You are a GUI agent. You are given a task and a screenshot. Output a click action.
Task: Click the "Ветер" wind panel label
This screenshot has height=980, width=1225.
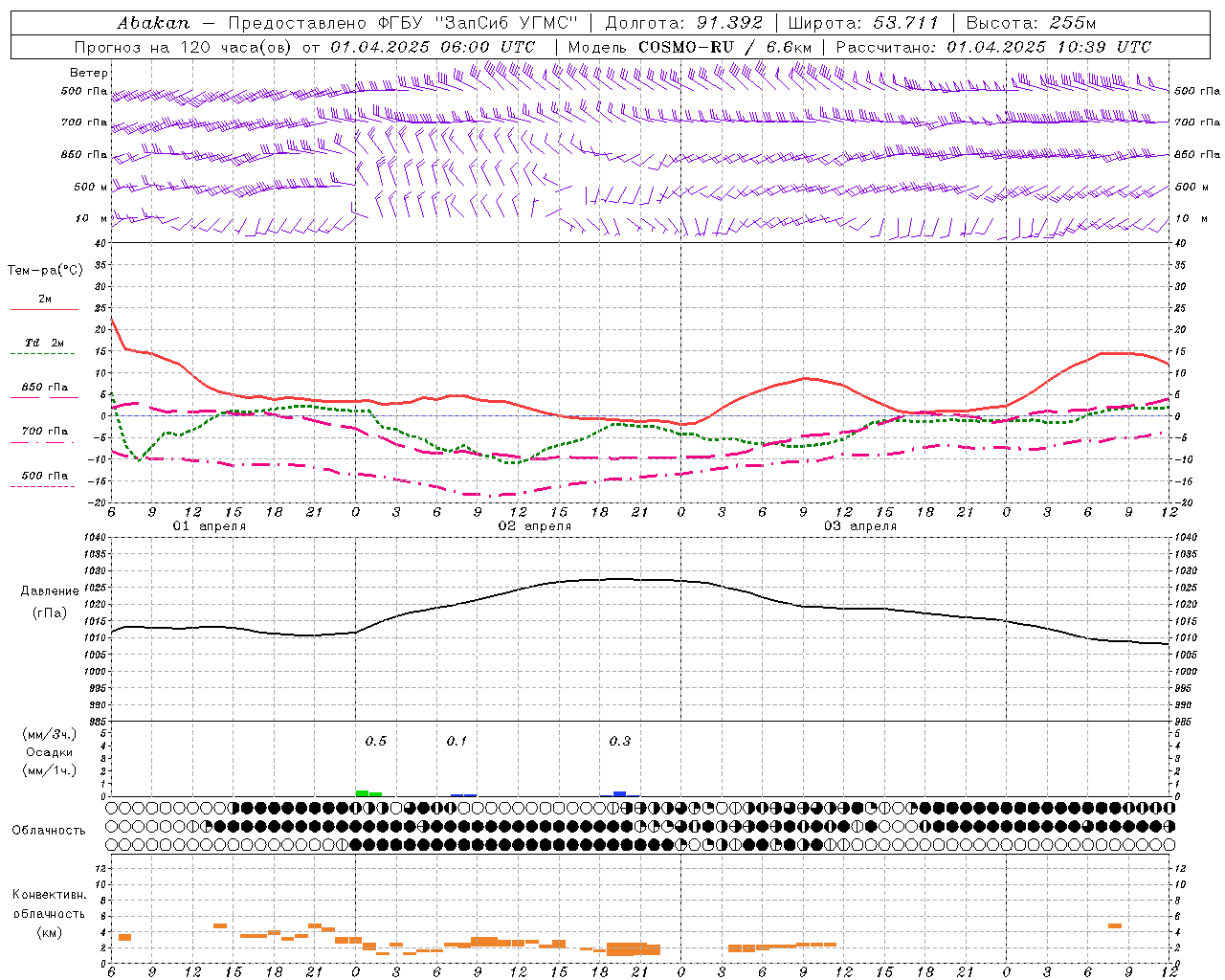(88, 73)
